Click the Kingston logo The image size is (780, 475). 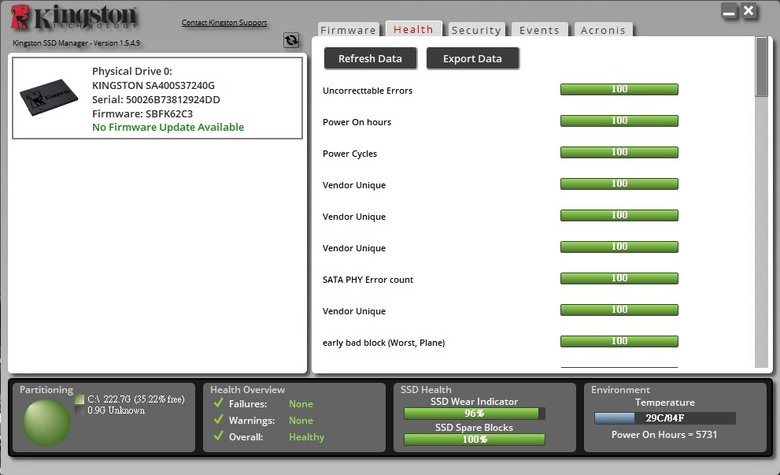74,18
